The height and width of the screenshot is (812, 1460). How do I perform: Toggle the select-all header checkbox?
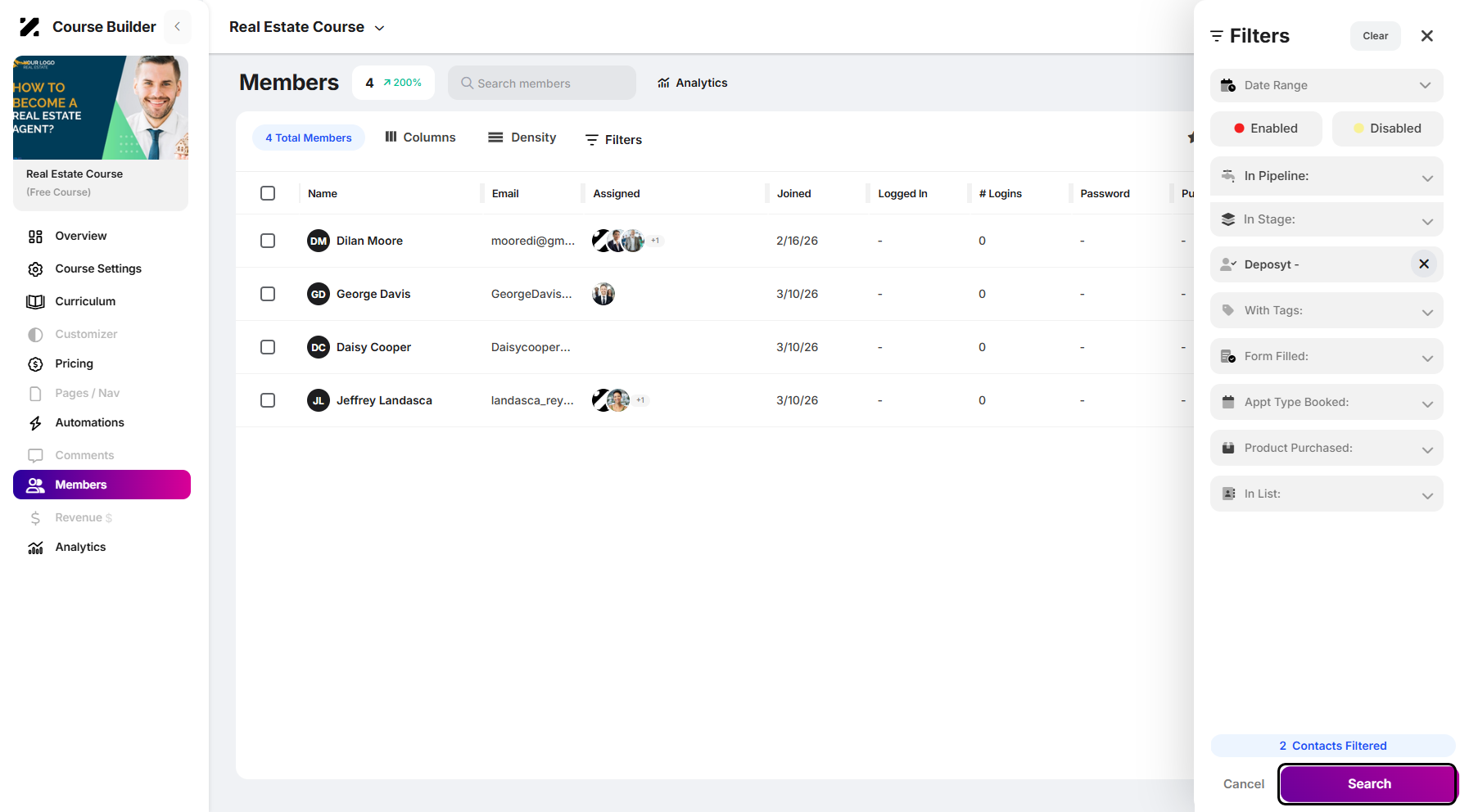point(268,193)
